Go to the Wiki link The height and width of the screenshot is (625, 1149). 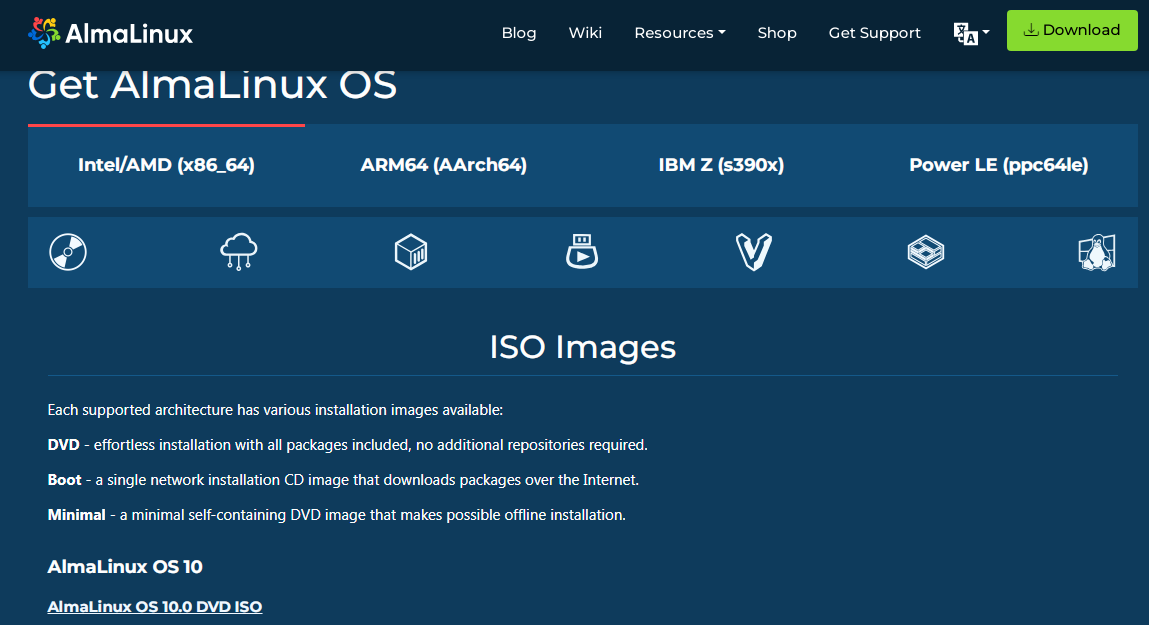tap(585, 33)
